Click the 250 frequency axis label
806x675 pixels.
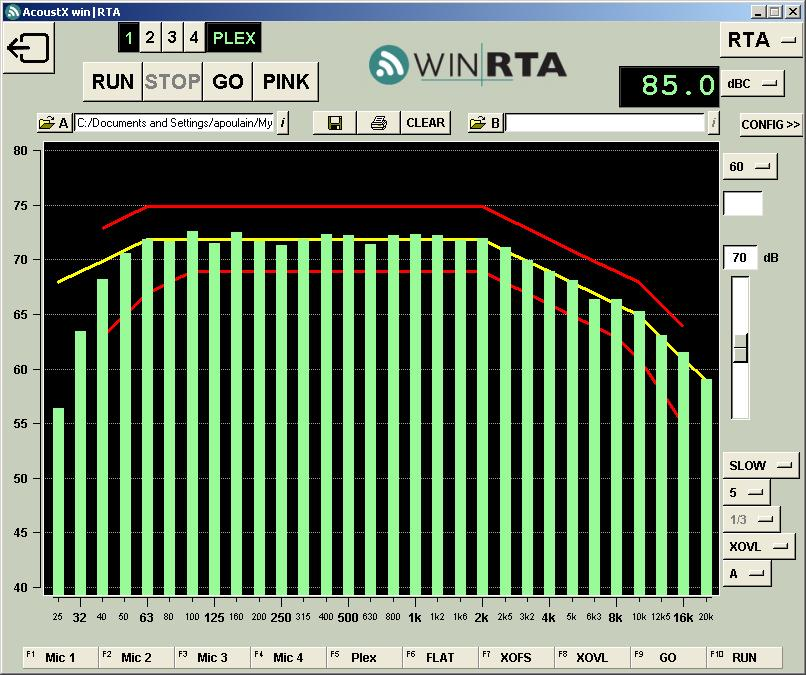click(281, 617)
